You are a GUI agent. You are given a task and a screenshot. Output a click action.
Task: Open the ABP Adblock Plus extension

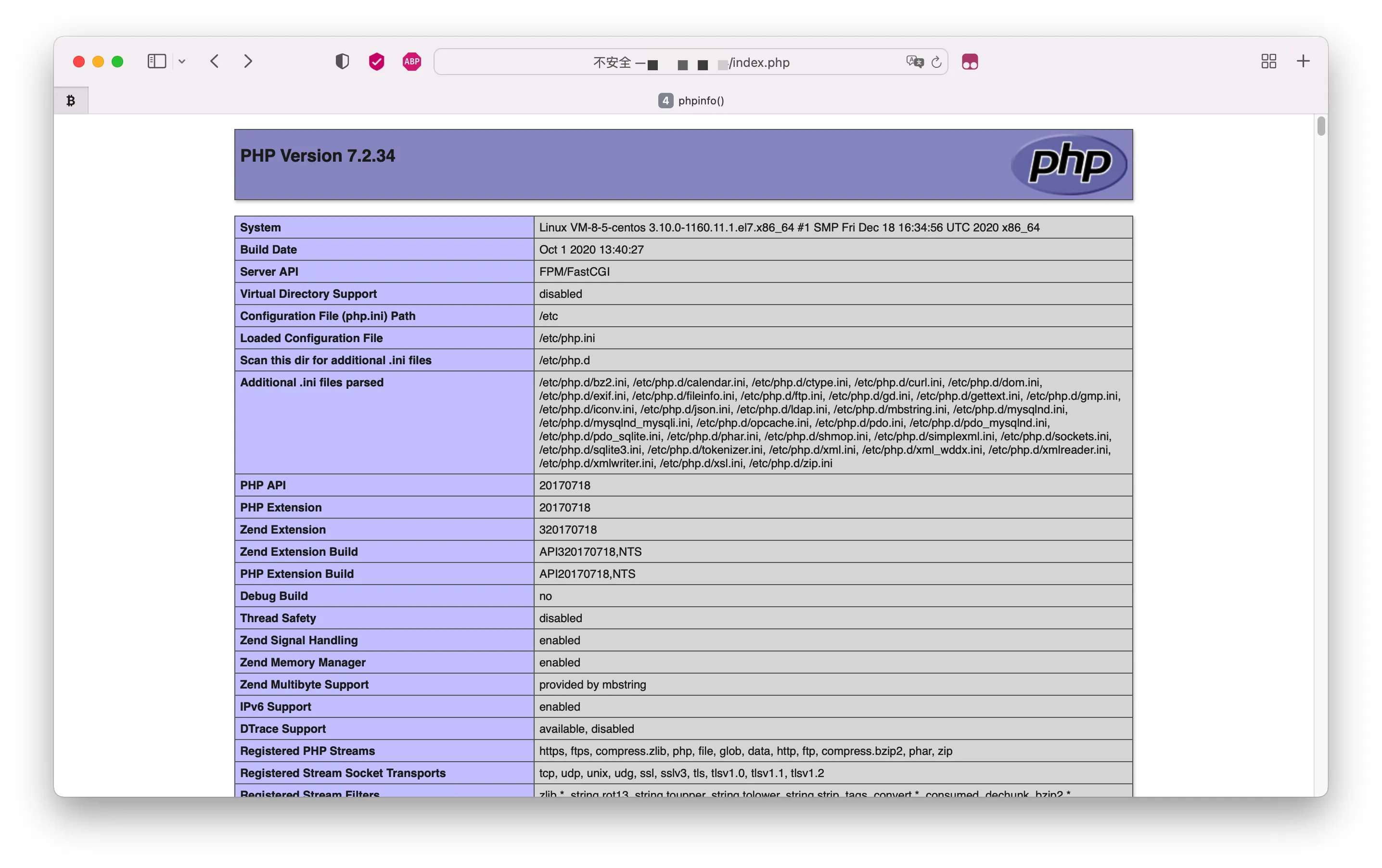411,62
